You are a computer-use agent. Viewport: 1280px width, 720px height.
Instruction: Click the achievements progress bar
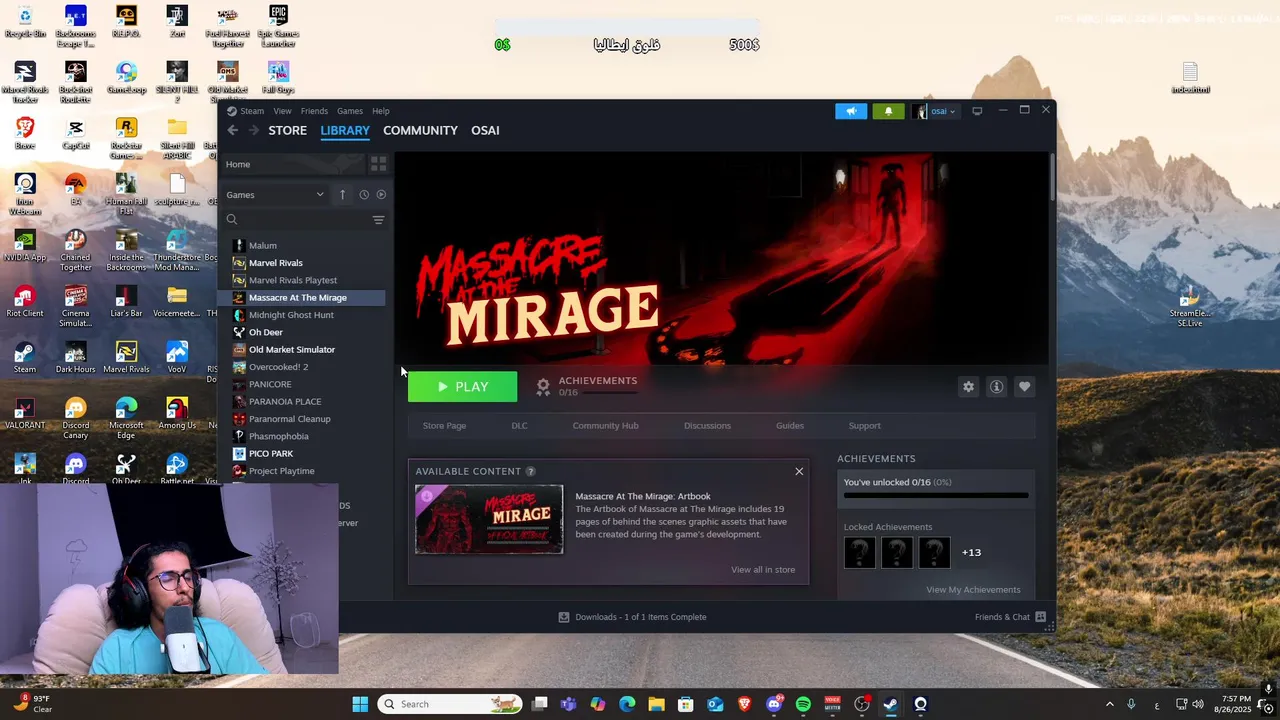click(936, 495)
